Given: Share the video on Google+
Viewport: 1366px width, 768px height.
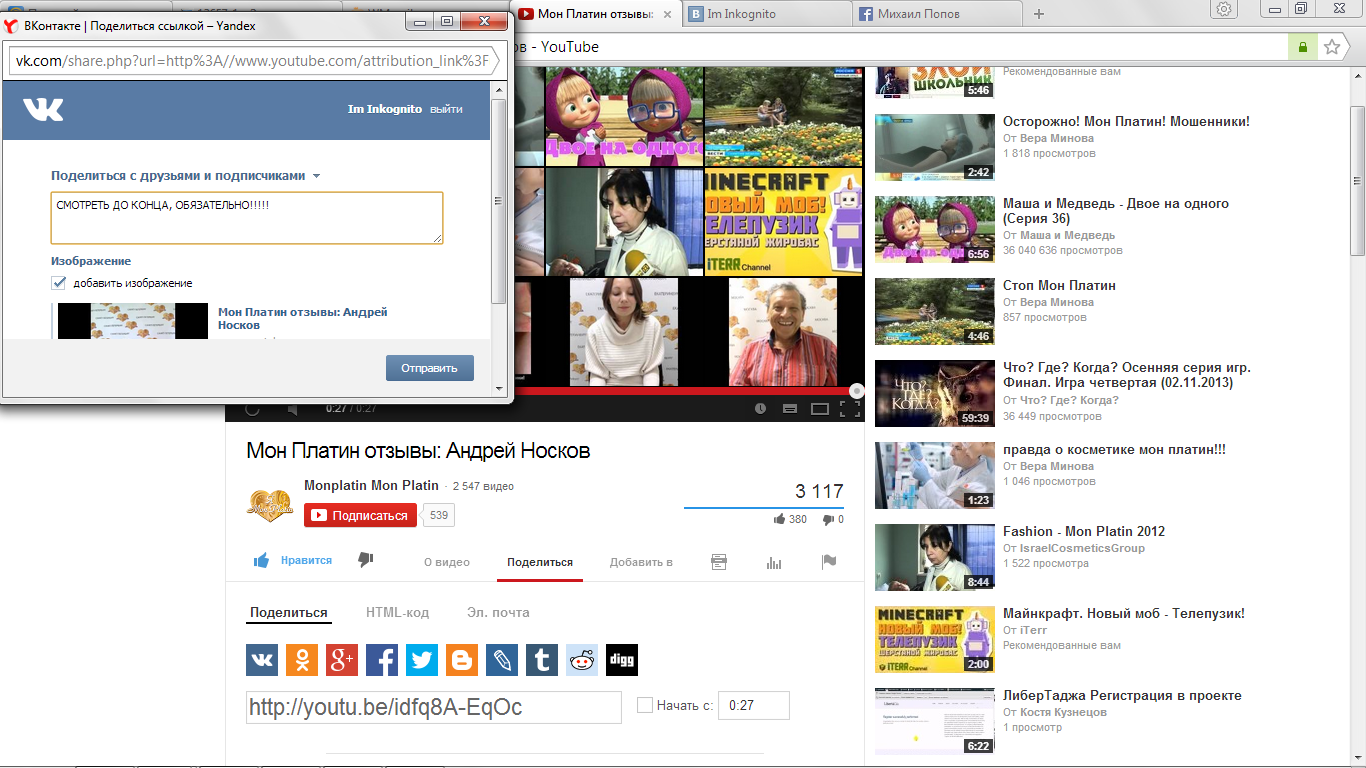Looking at the screenshot, I should click(342, 660).
